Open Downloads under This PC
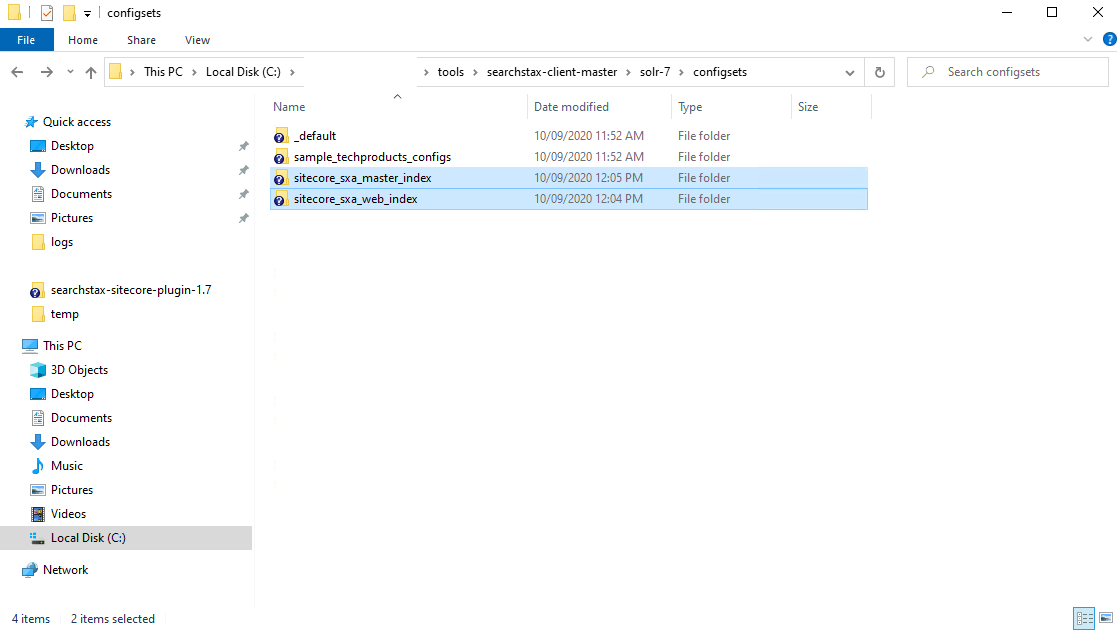 80,442
